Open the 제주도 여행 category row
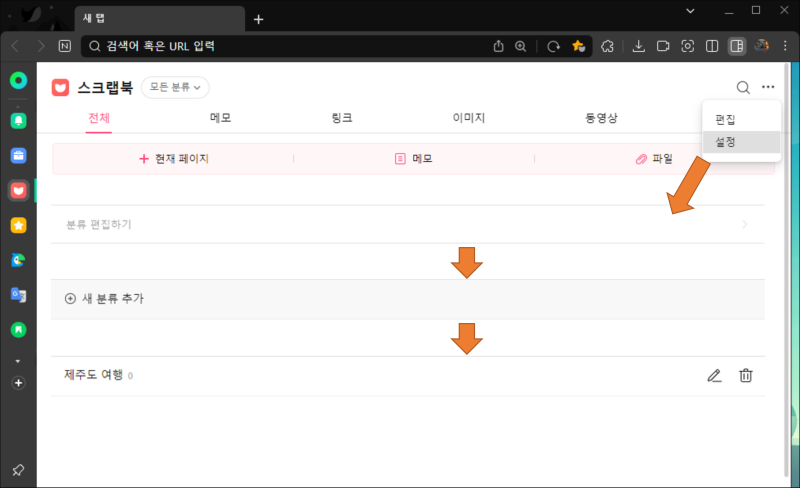This screenshot has height=488, width=800. tap(408, 376)
